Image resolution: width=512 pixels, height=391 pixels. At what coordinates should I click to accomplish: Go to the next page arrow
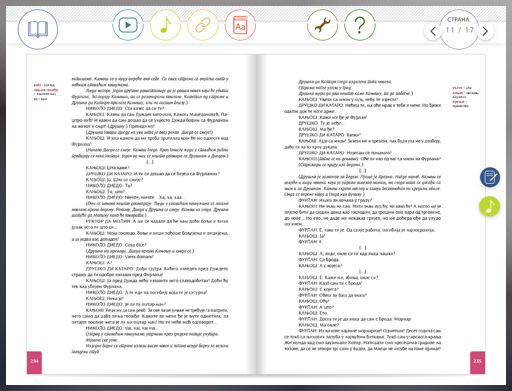485,31
